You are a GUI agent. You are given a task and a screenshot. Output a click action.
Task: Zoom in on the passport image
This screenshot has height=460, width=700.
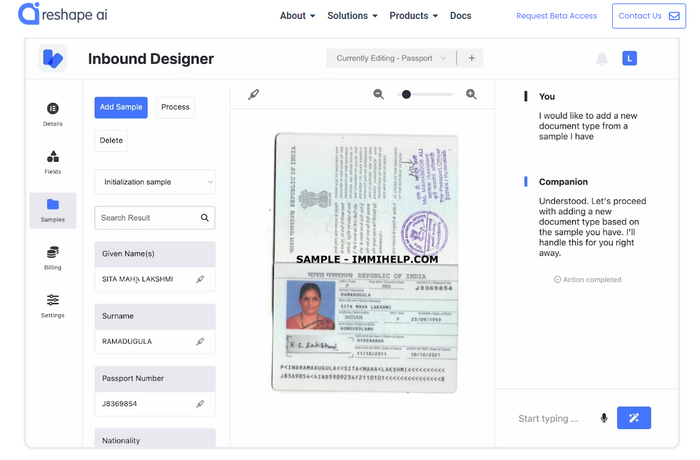pyautogui.click(x=471, y=94)
